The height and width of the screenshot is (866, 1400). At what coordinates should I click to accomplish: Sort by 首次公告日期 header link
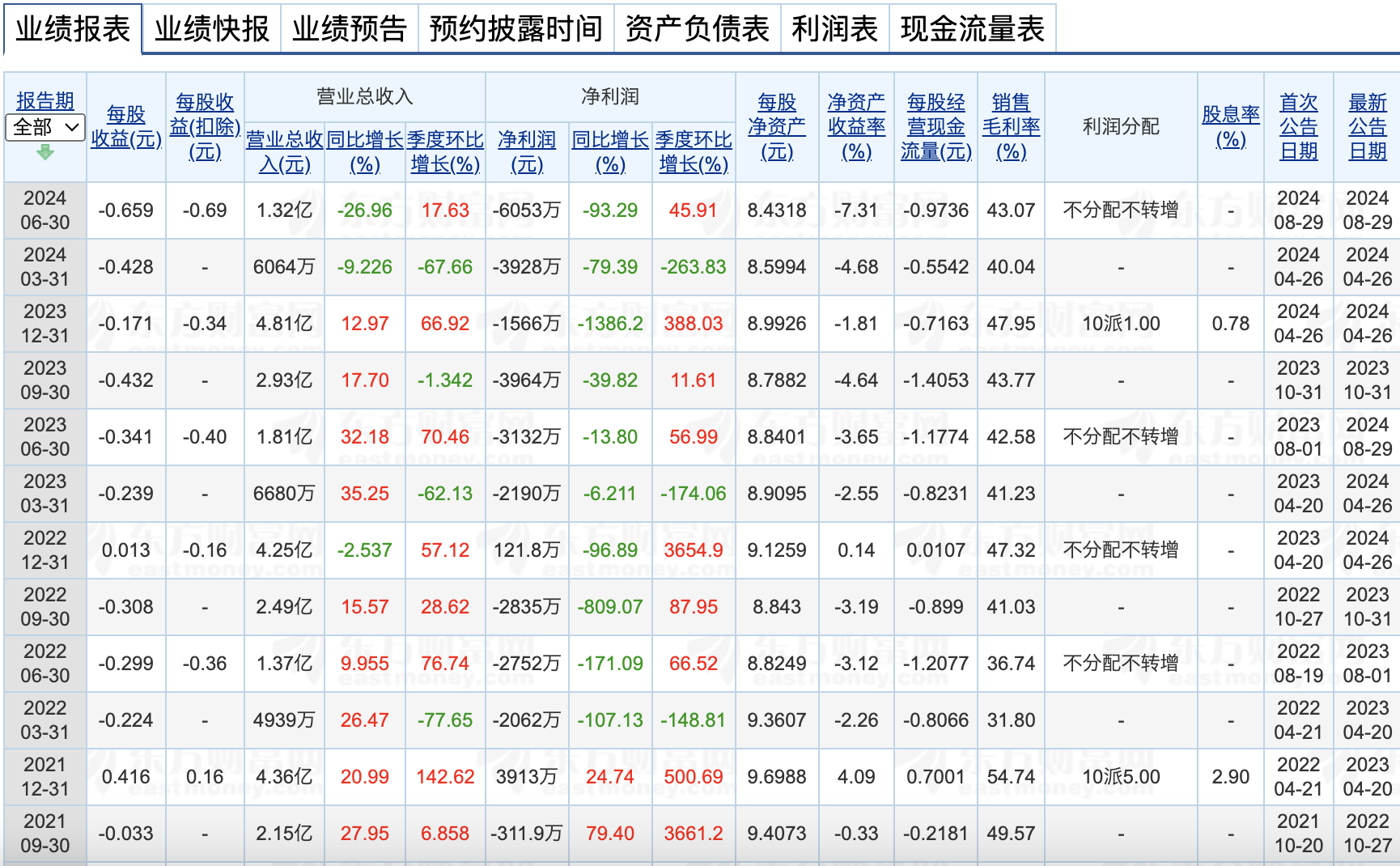click(1299, 127)
